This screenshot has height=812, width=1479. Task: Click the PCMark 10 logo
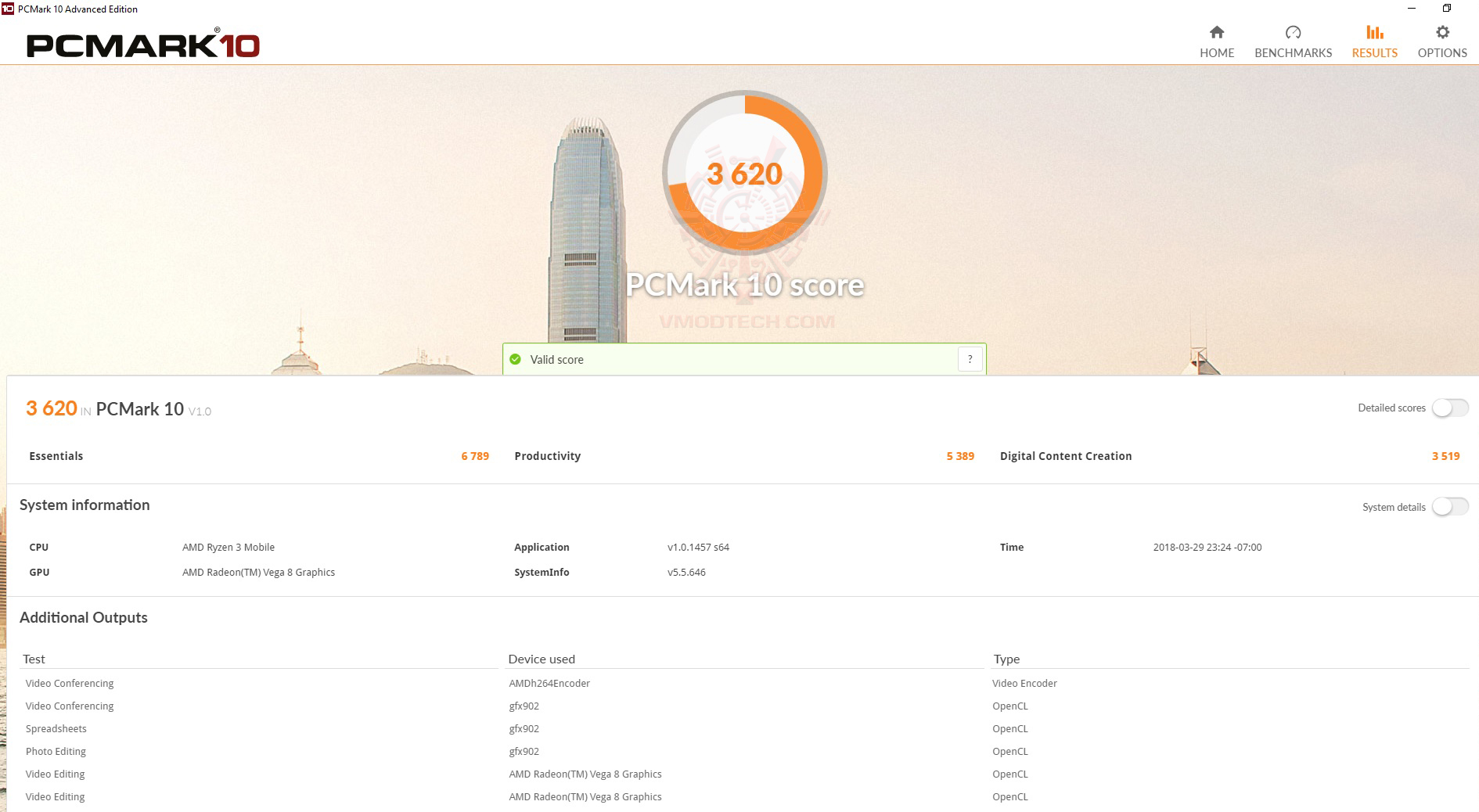click(143, 45)
